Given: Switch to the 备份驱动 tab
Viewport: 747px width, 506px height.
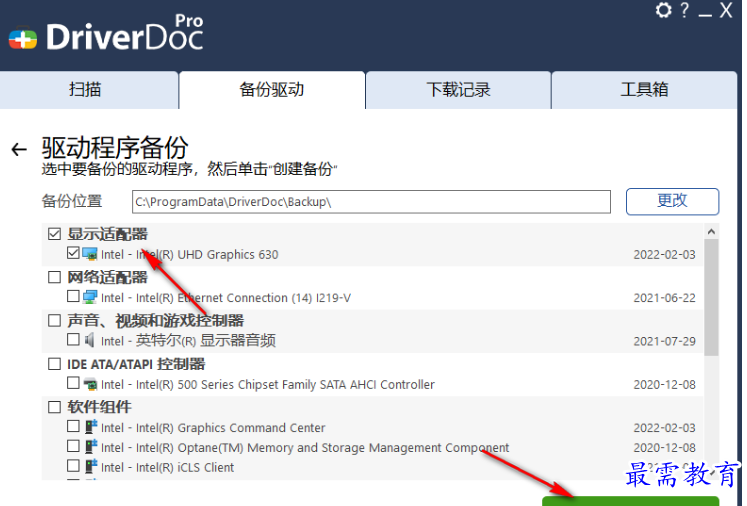Looking at the screenshot, I should point(272,90).
